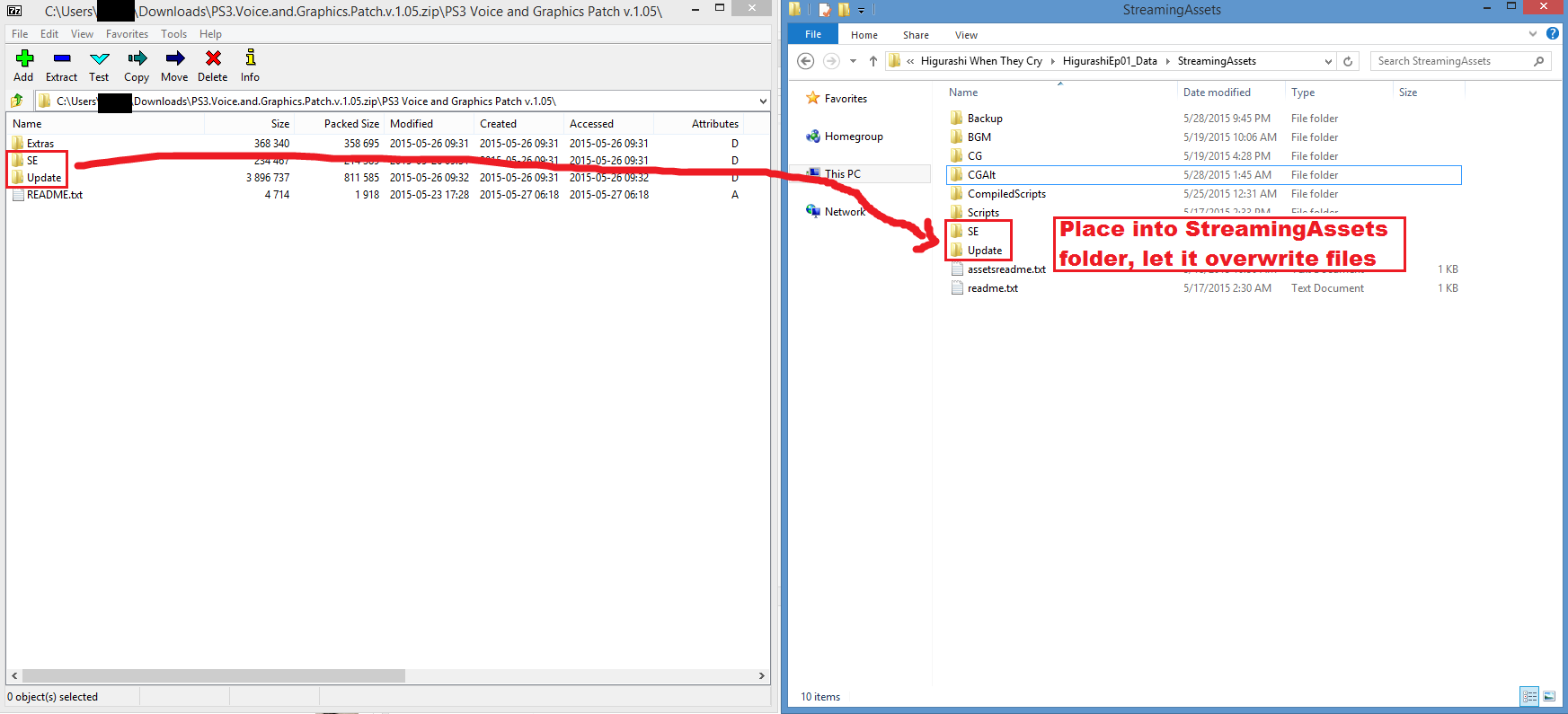
Task: Switch Explorer to details view
Action: click(1529, 696)
